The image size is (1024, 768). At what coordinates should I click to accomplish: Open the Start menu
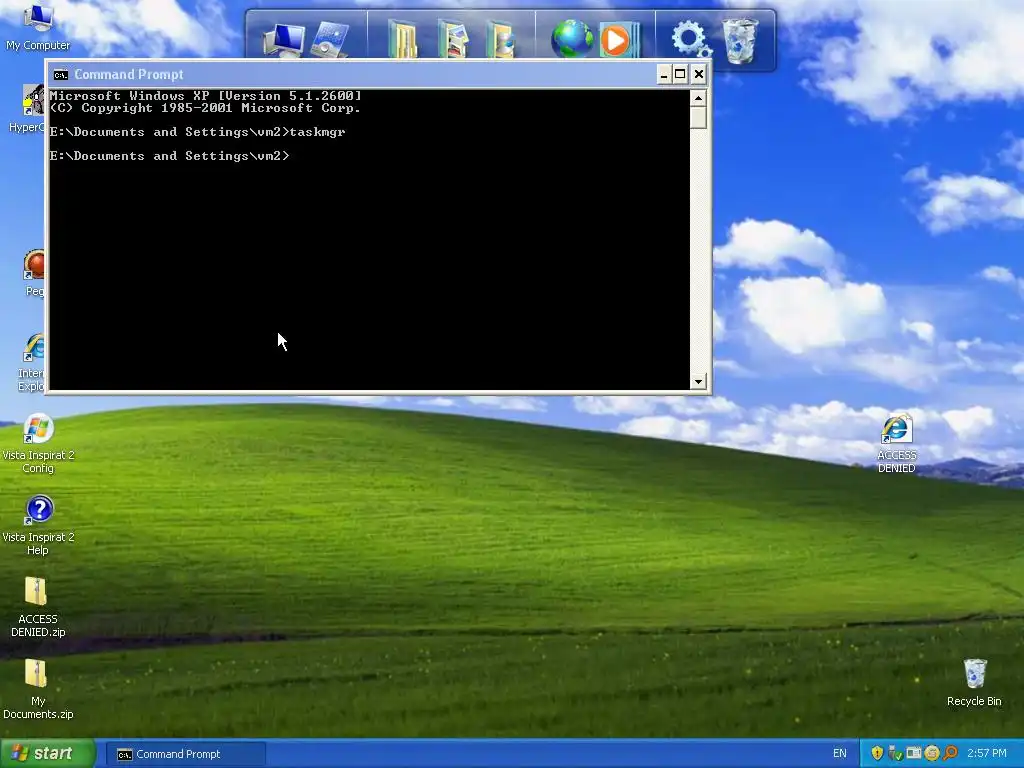tap(48, 753)
